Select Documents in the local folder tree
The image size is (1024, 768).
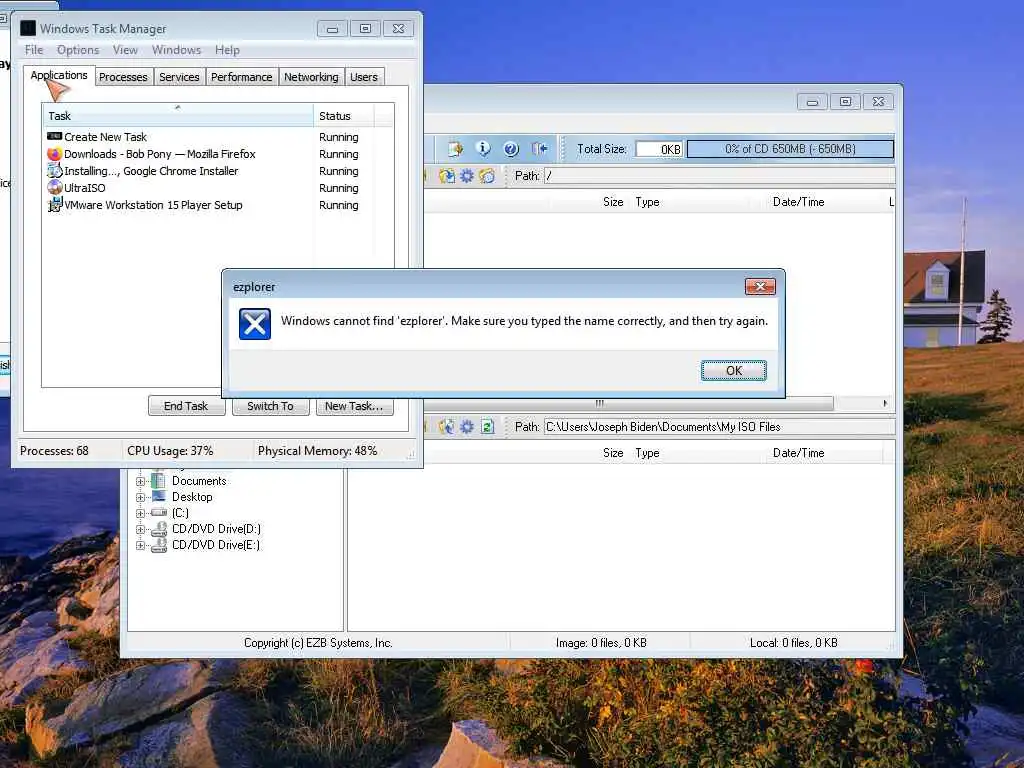(x=199, y=481)
